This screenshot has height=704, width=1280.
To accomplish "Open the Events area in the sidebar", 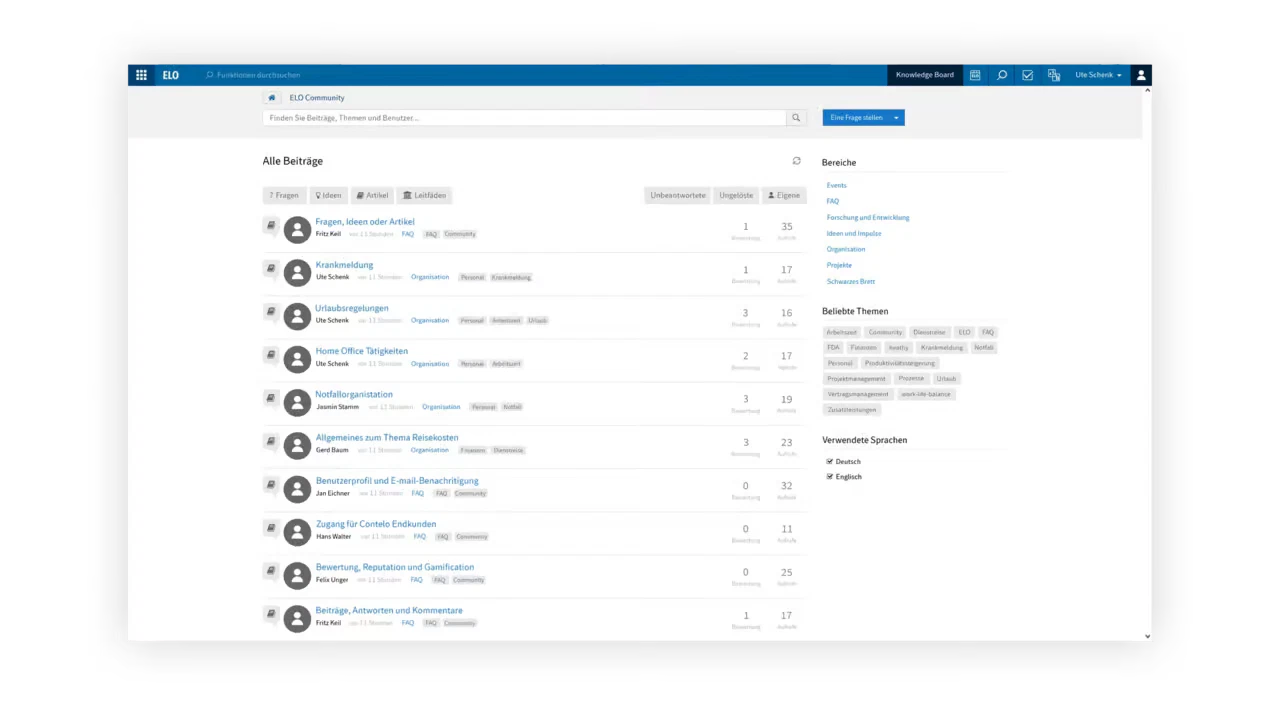I will click(836, 185).
